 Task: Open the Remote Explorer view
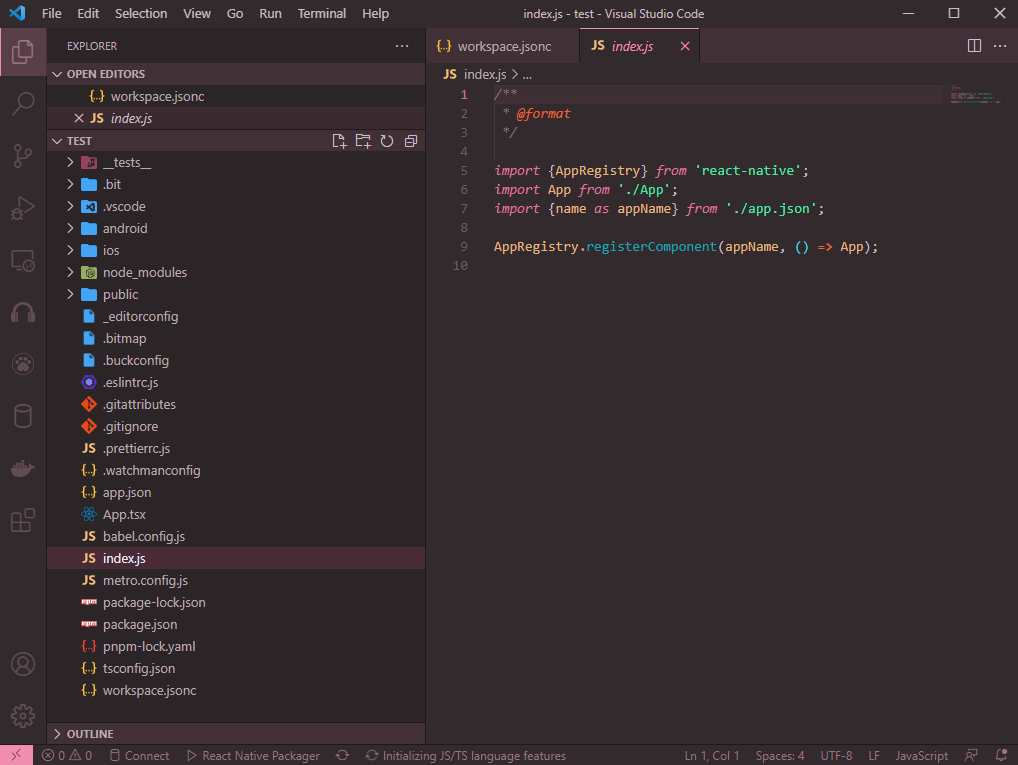(x=23, y=260)
